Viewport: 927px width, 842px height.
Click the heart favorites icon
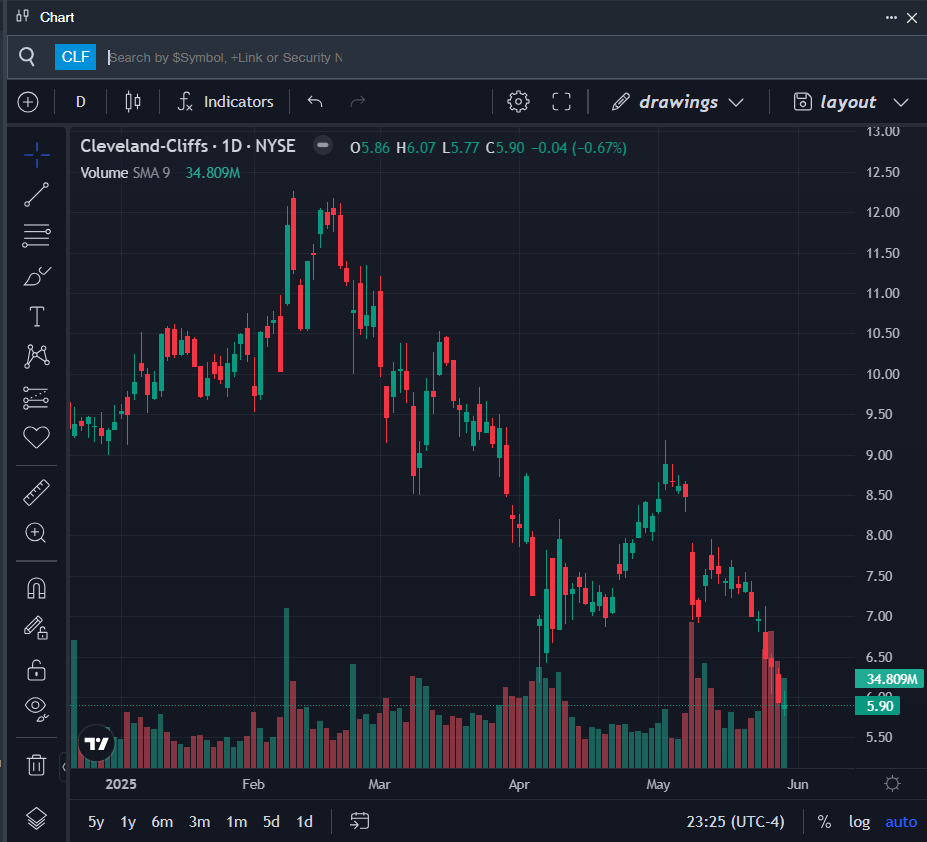coord(37,438)
